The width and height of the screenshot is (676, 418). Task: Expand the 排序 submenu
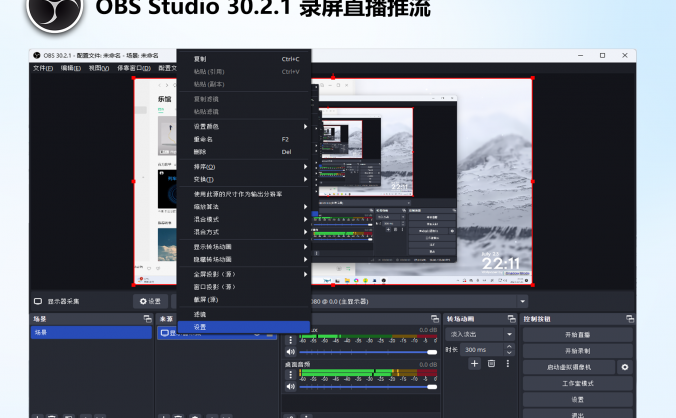coord(244,167)
